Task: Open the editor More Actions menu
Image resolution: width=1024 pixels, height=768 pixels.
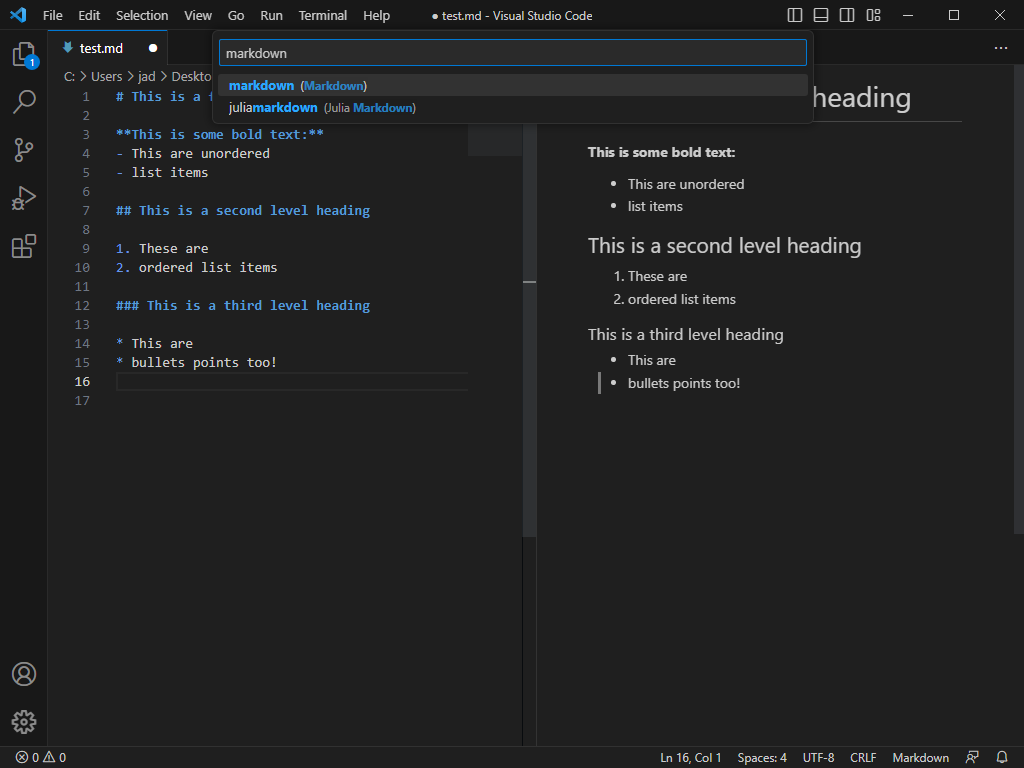Action: coord(1001,48)
